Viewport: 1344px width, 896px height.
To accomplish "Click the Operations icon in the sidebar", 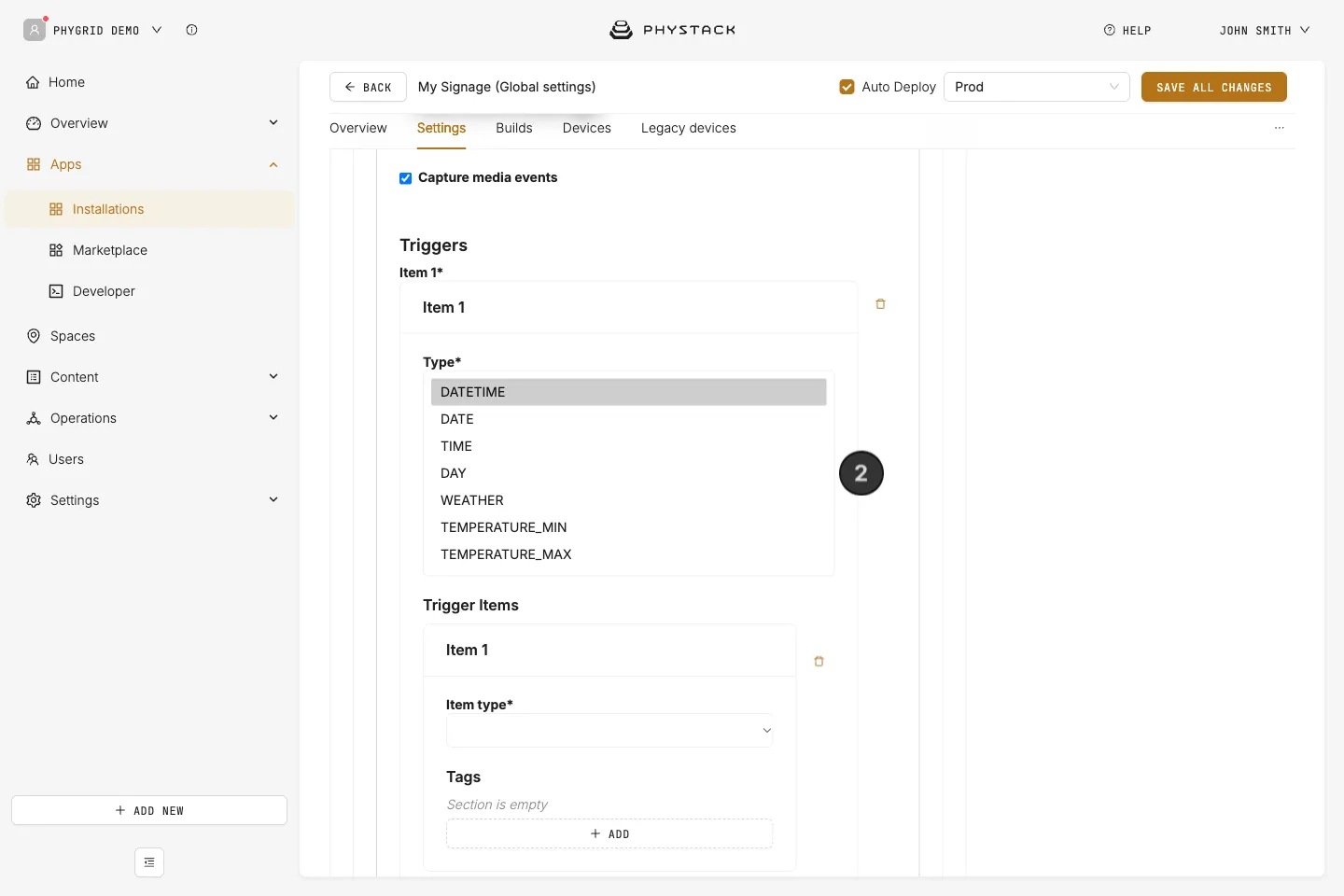I will (34, 418).
